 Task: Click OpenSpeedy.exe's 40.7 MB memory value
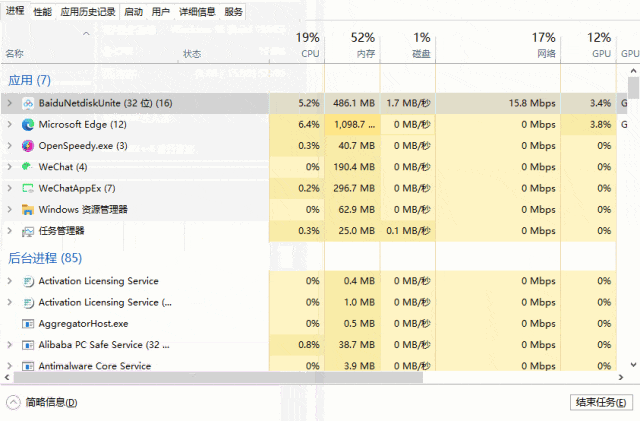356,146
